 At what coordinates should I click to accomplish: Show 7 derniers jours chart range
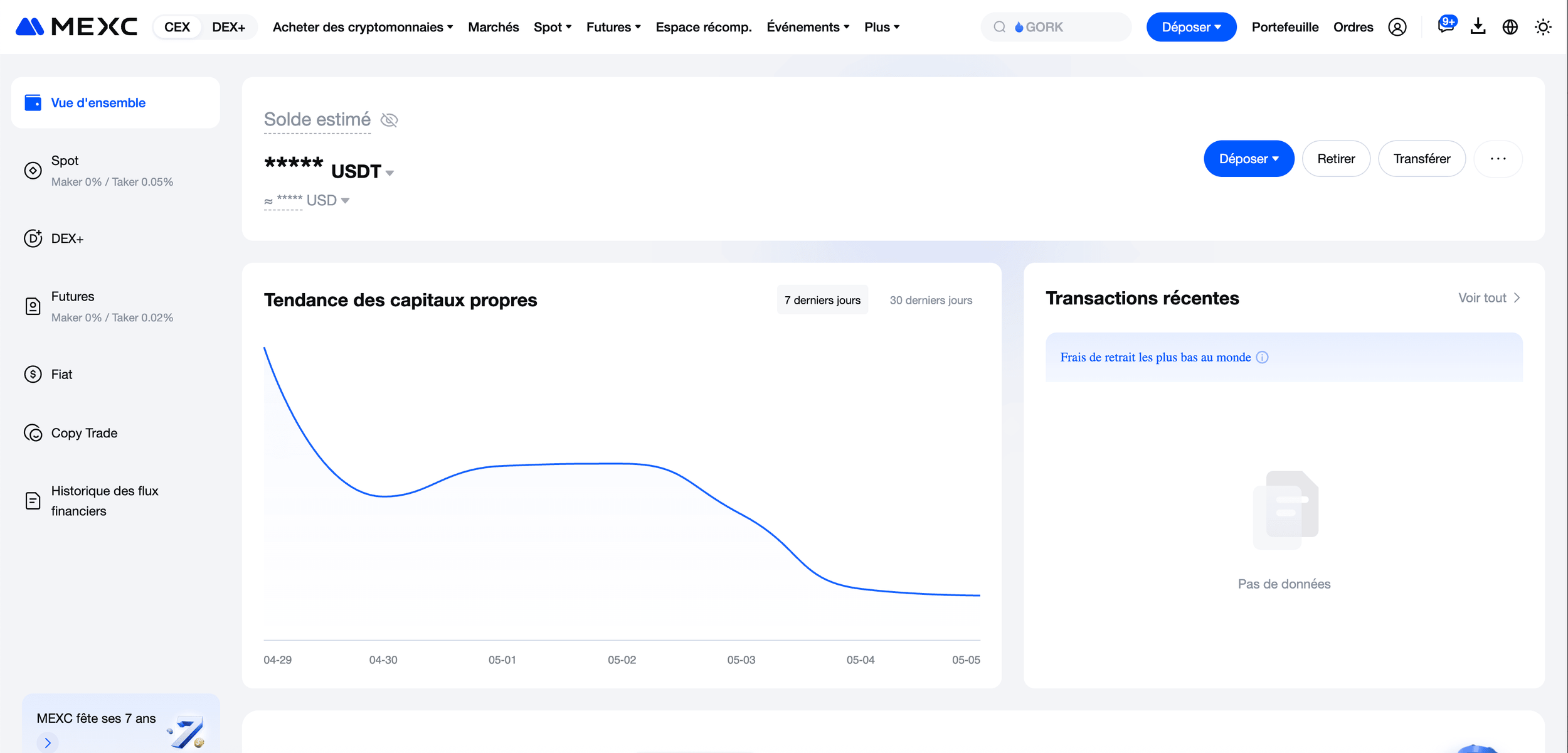click(x=822, y=300)
